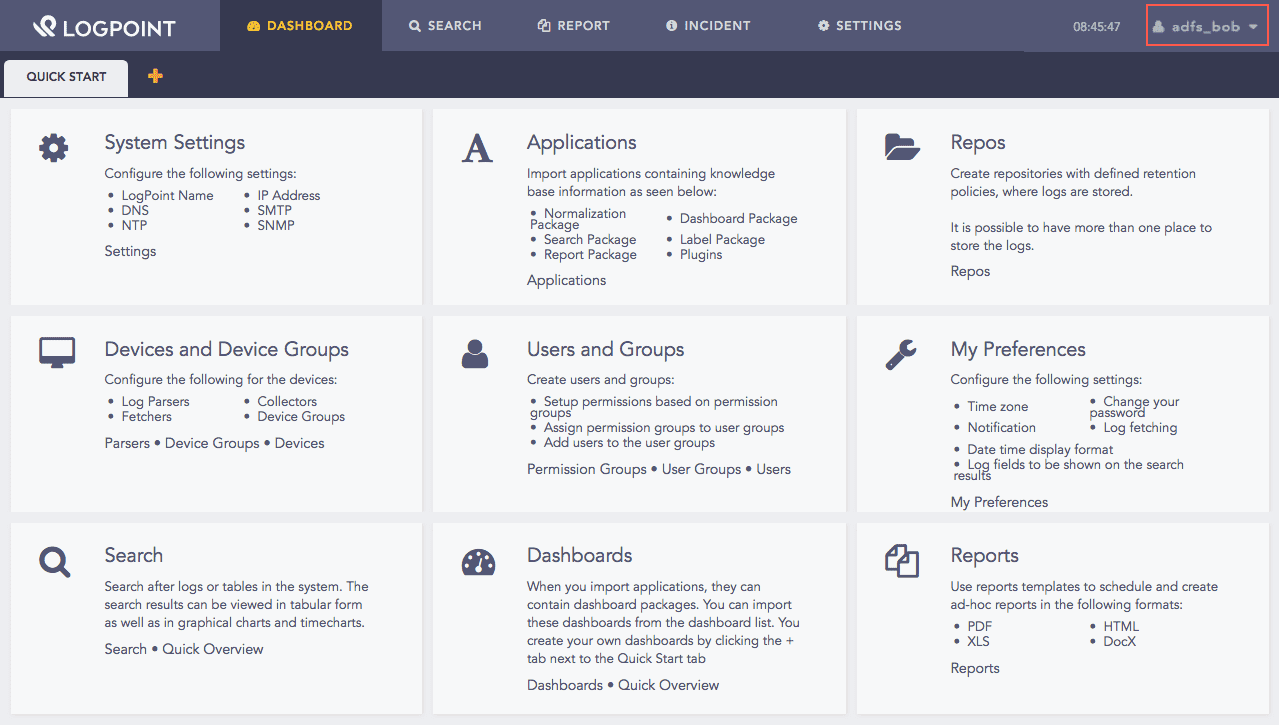The width and height of the screenshot is (1279, 725).
Task: Click the Repos open folder icon
Action: [902, 147]
